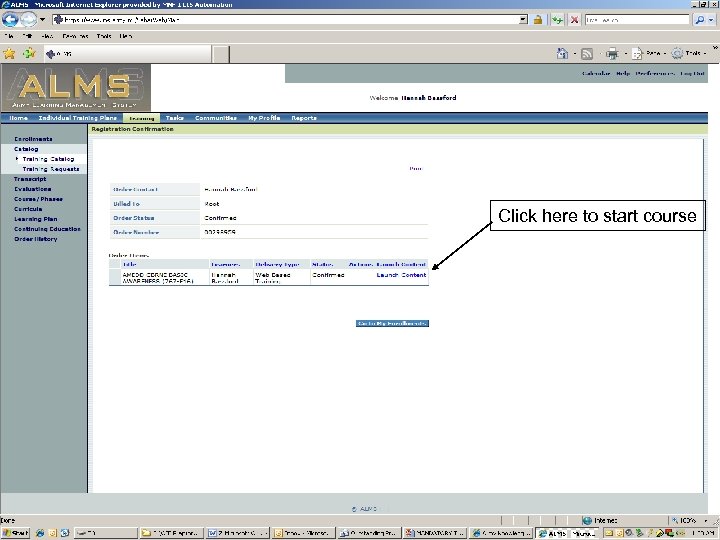Screen dimensions: 720x540
Task: Open Training Requests sidebar sub-item
Action: (51, 169)
